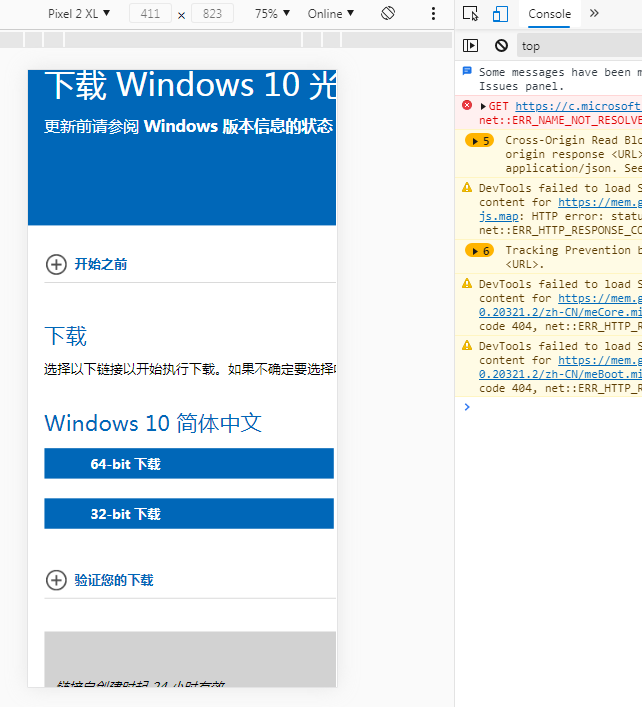
Task: Click the viewport width field showing 411
Action: 151,14
